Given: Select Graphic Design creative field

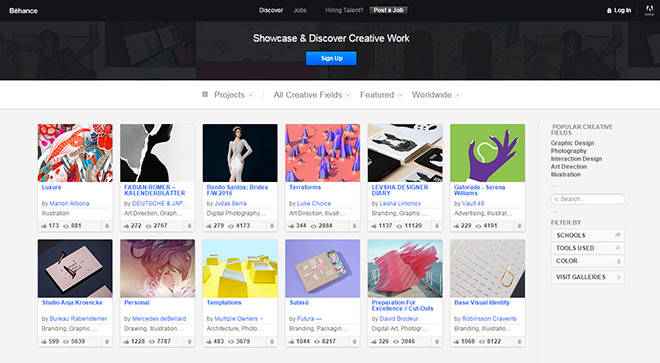Looking at the screenshot, I should [572, 143].
